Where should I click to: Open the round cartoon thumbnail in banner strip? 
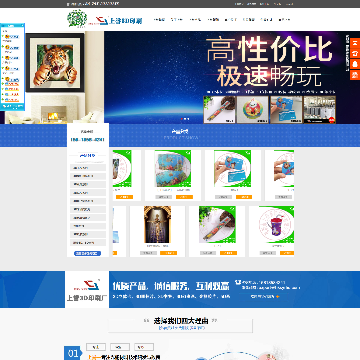pyautogui.click(x=252, y=110)
